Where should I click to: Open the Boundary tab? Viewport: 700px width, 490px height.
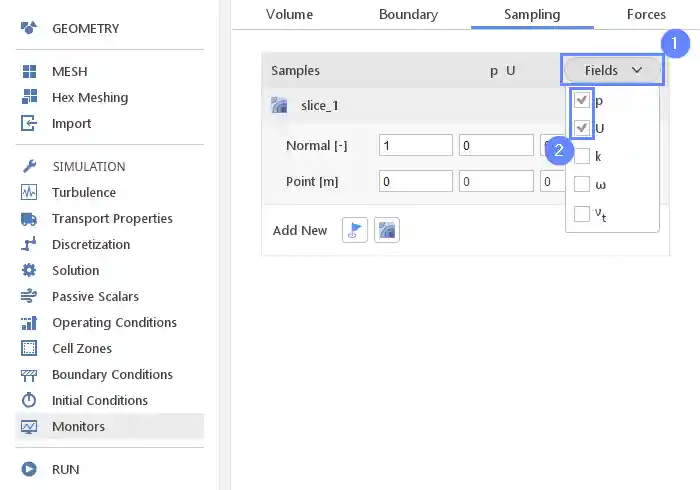(x=408, y=14)
